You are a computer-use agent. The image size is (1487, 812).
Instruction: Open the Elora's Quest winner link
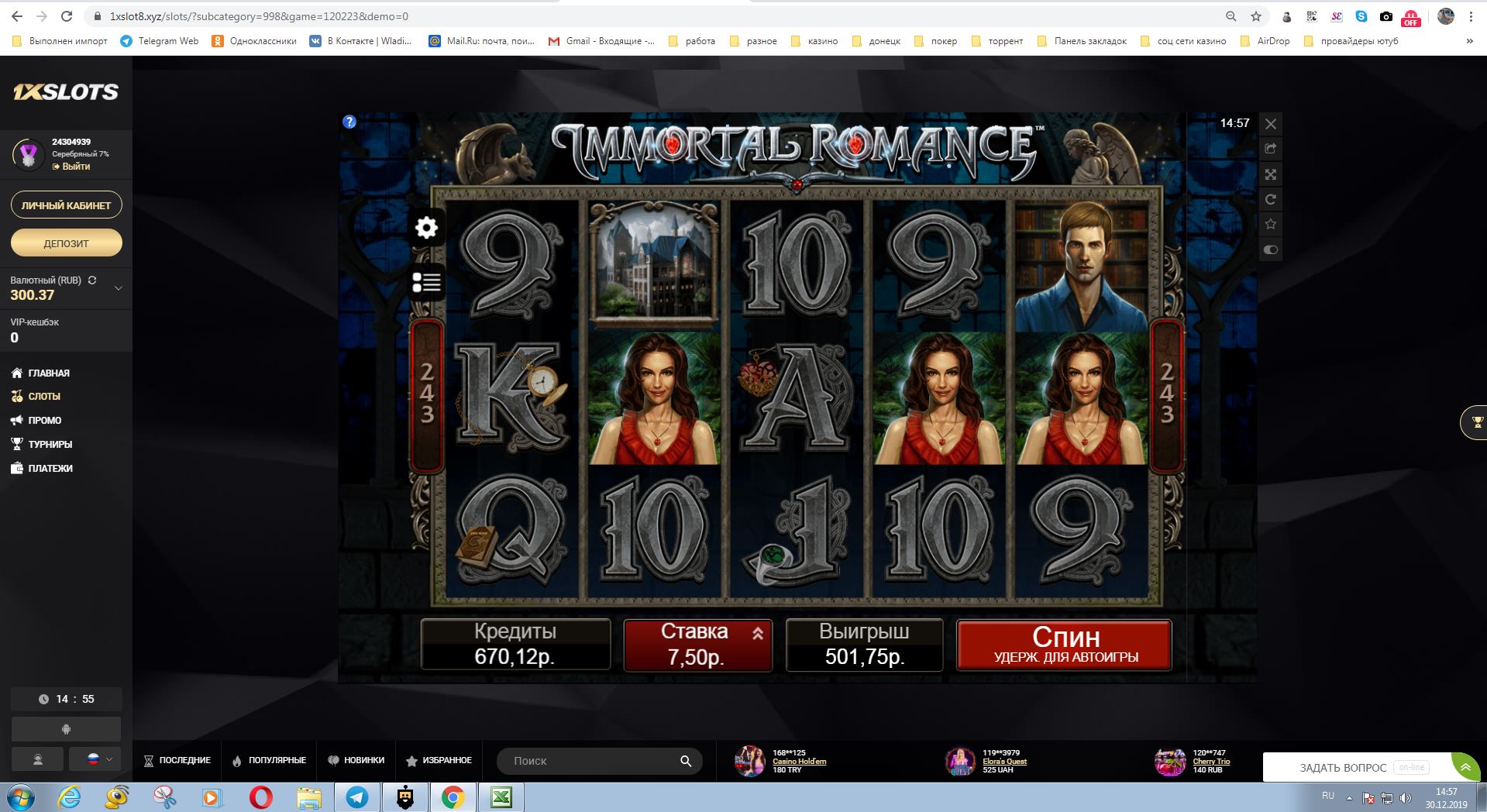click(1005, 761)
